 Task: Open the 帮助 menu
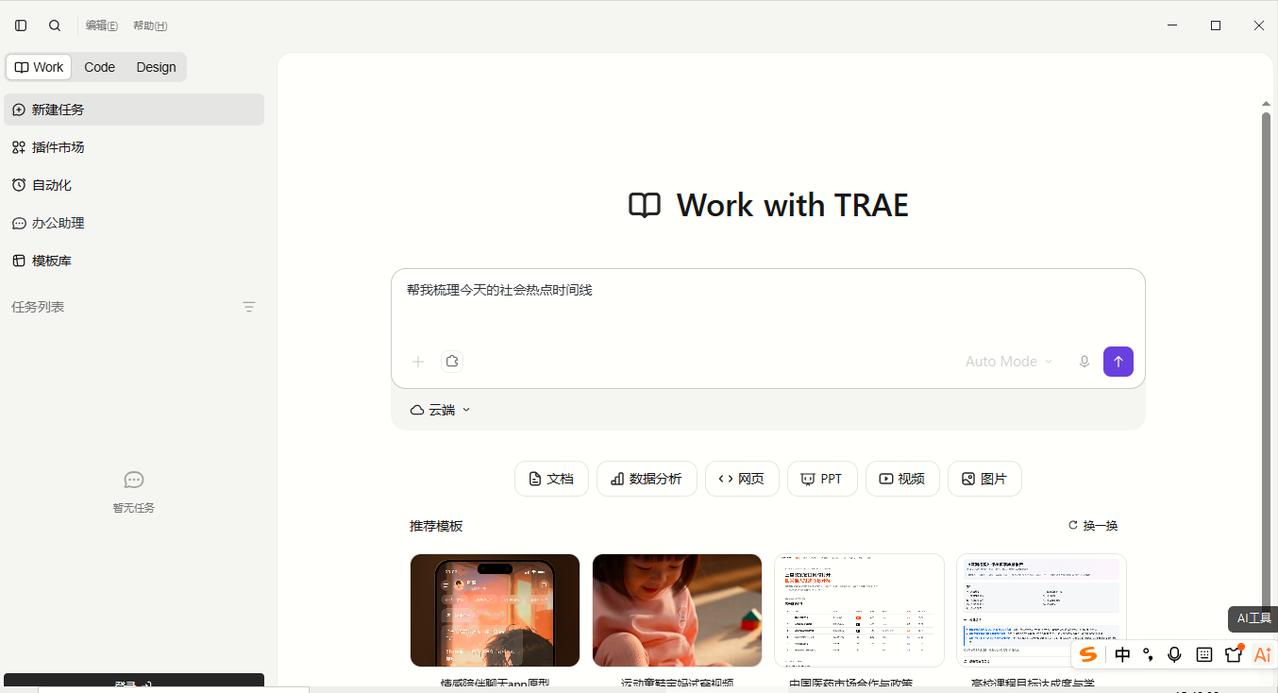150,26
